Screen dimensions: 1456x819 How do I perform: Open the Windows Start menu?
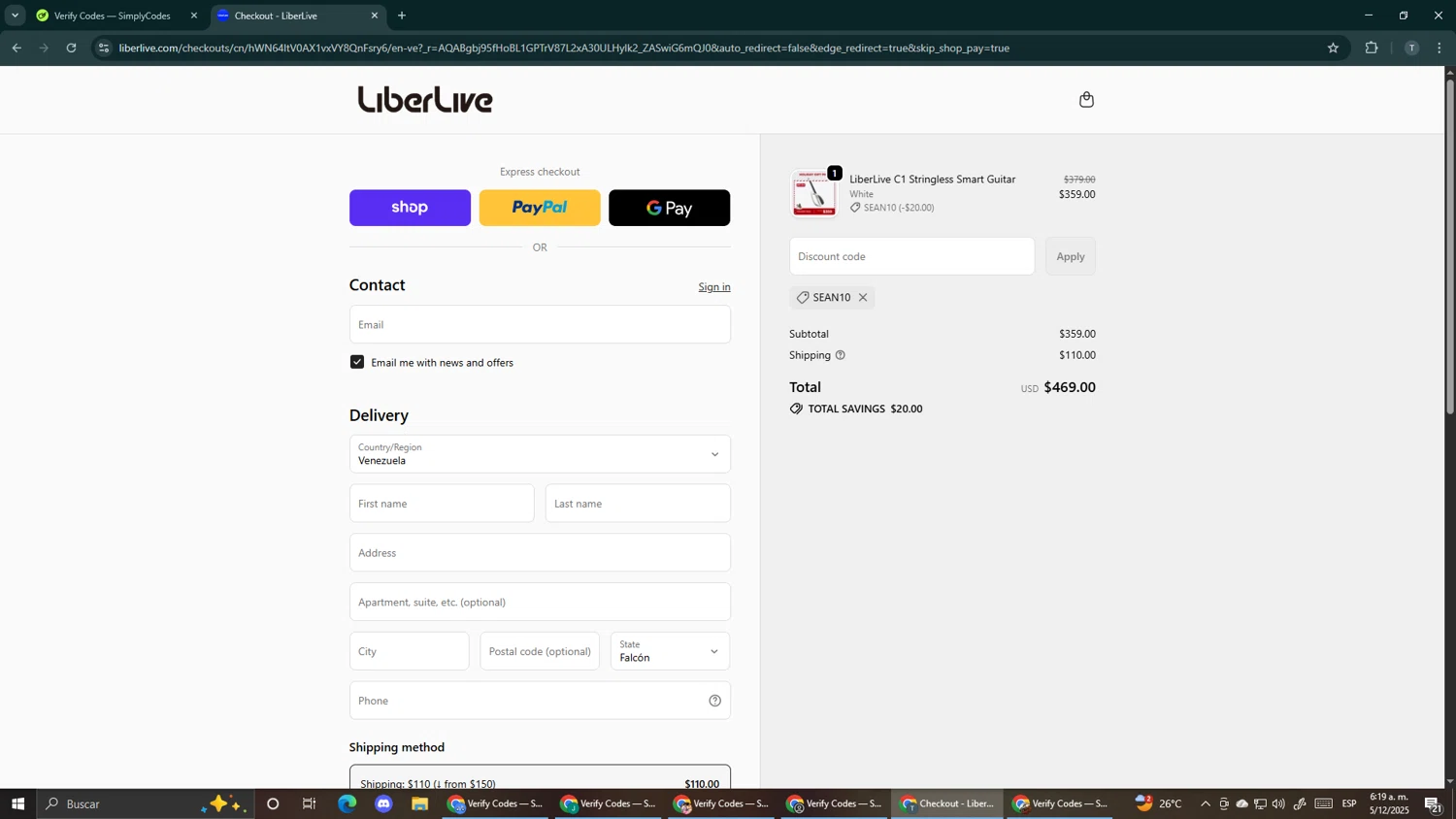point(17,803)
